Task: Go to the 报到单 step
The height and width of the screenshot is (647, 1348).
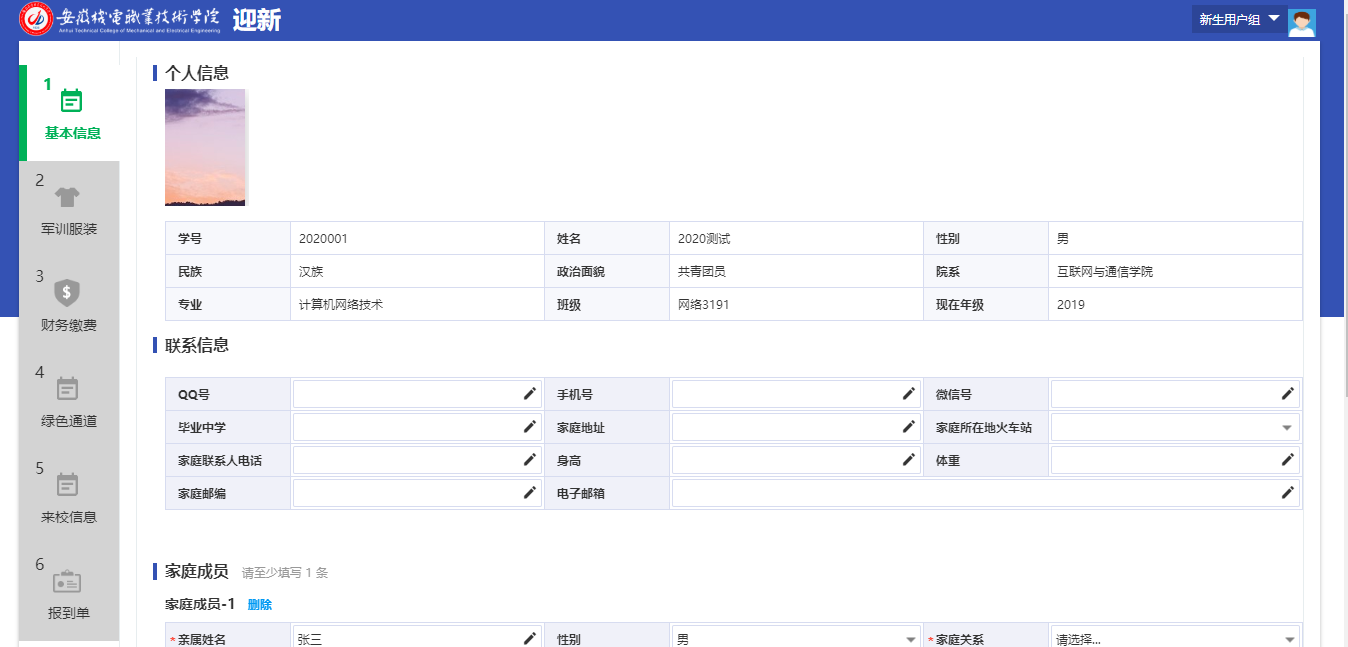Action: (x=69, y=593)
